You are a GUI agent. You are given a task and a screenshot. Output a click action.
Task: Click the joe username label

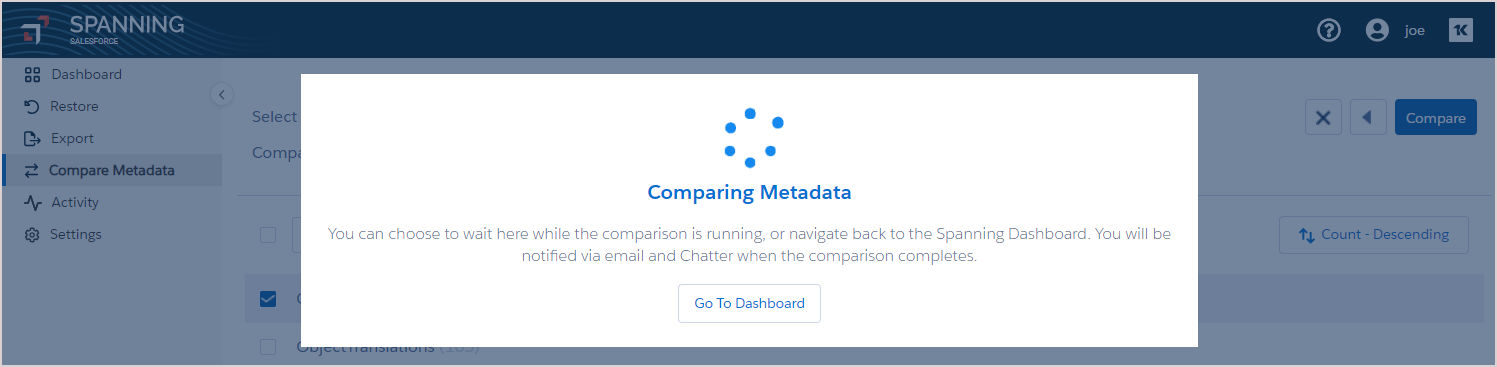[x=1414, y=30]
